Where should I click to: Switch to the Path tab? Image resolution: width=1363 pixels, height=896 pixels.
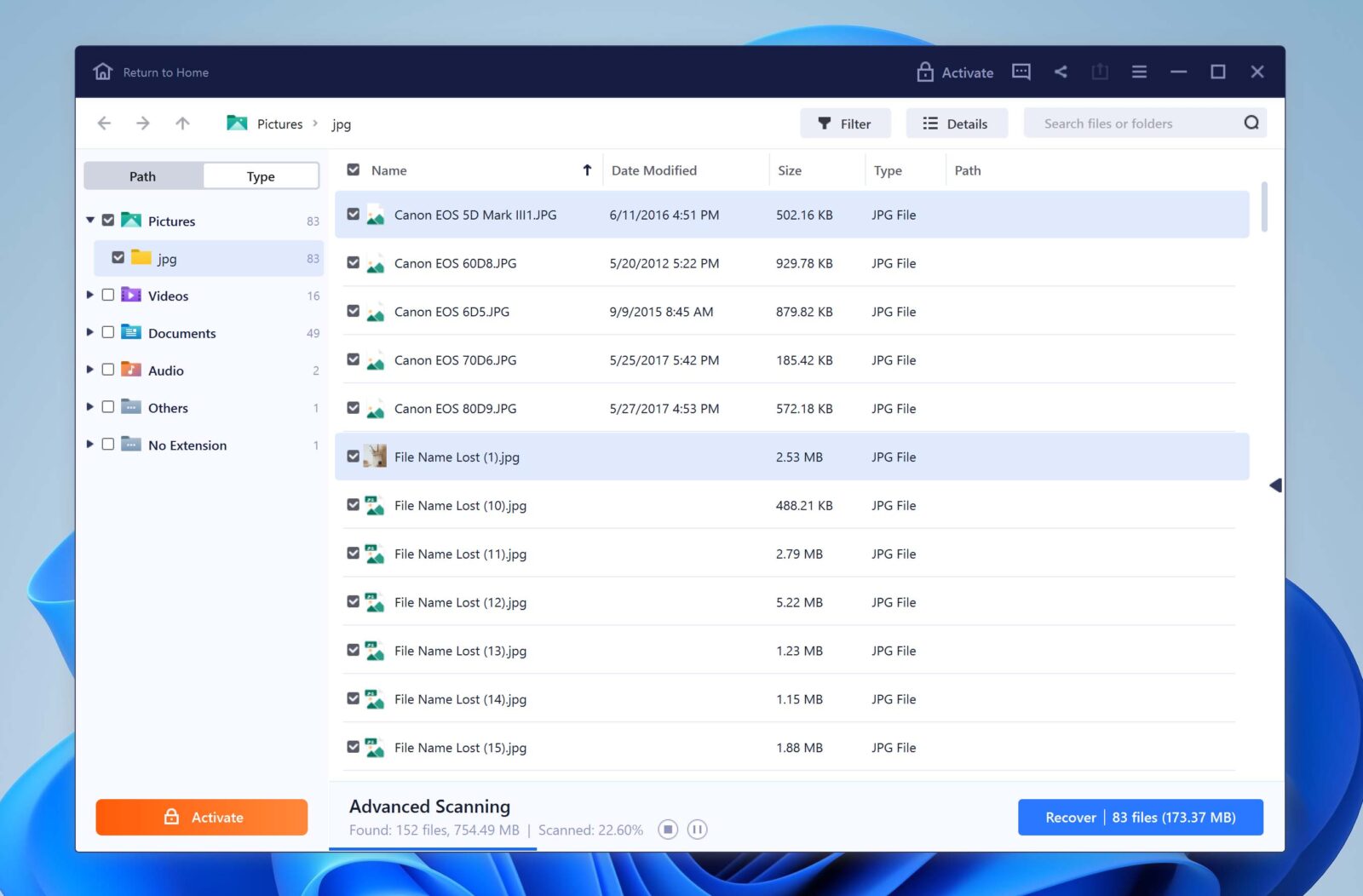point(143,176)
